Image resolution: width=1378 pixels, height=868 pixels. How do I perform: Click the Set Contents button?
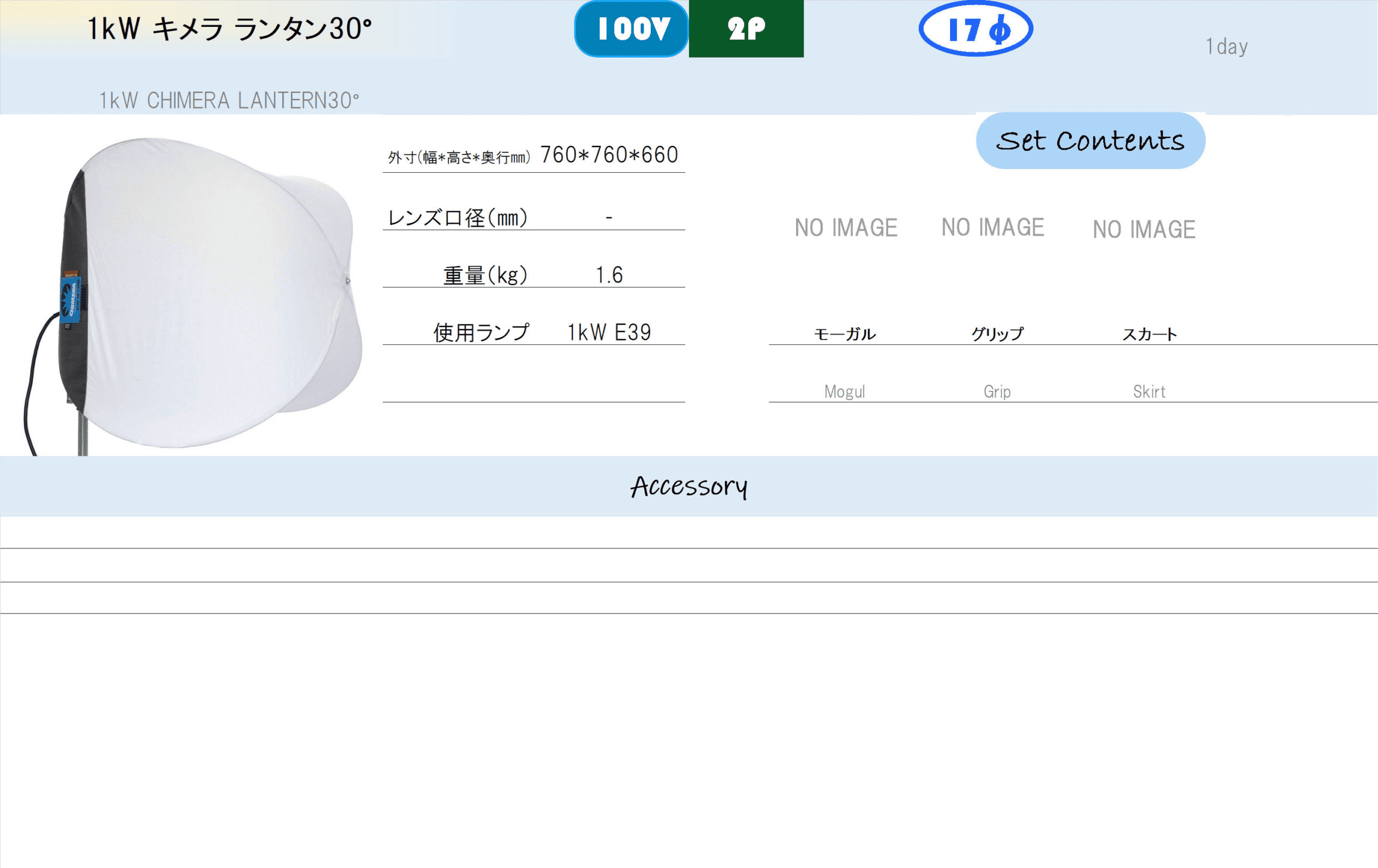1090,141
